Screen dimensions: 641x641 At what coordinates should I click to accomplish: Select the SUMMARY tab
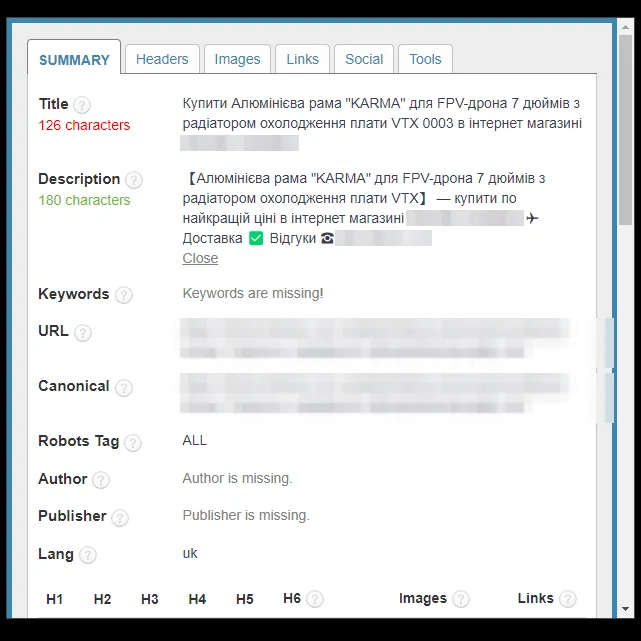(x=74, y=60)
